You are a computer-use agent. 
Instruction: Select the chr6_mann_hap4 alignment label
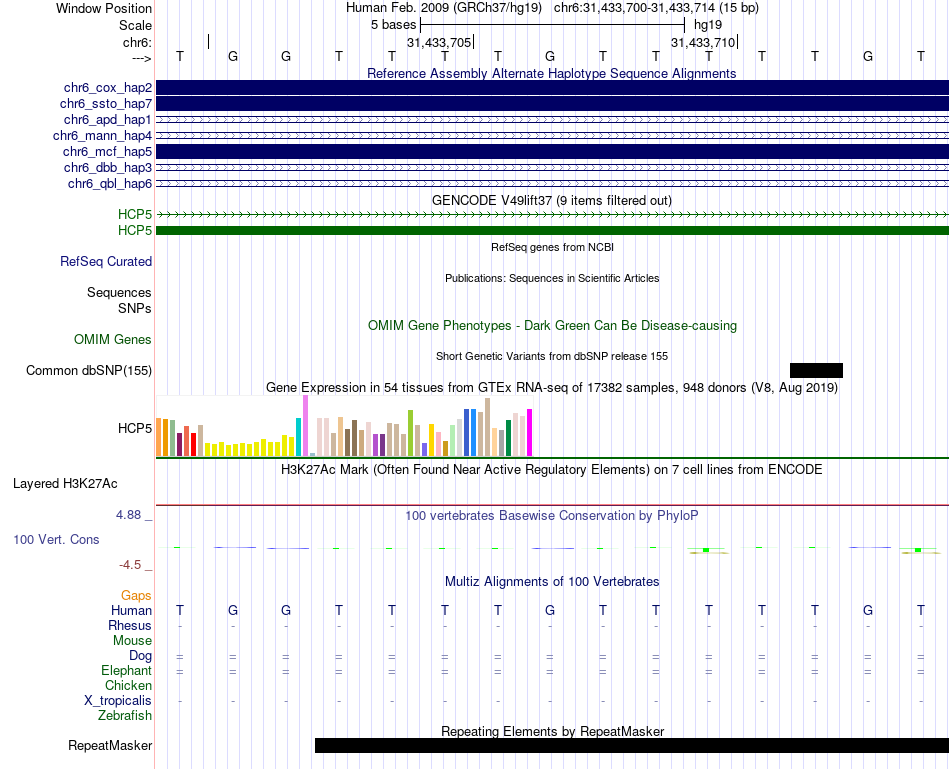click(x=102, y=136)
